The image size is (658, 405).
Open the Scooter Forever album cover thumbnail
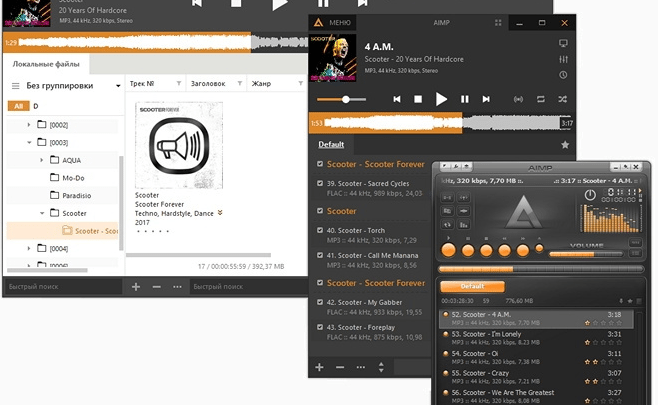pyautogui.click(x=179, y=146)
